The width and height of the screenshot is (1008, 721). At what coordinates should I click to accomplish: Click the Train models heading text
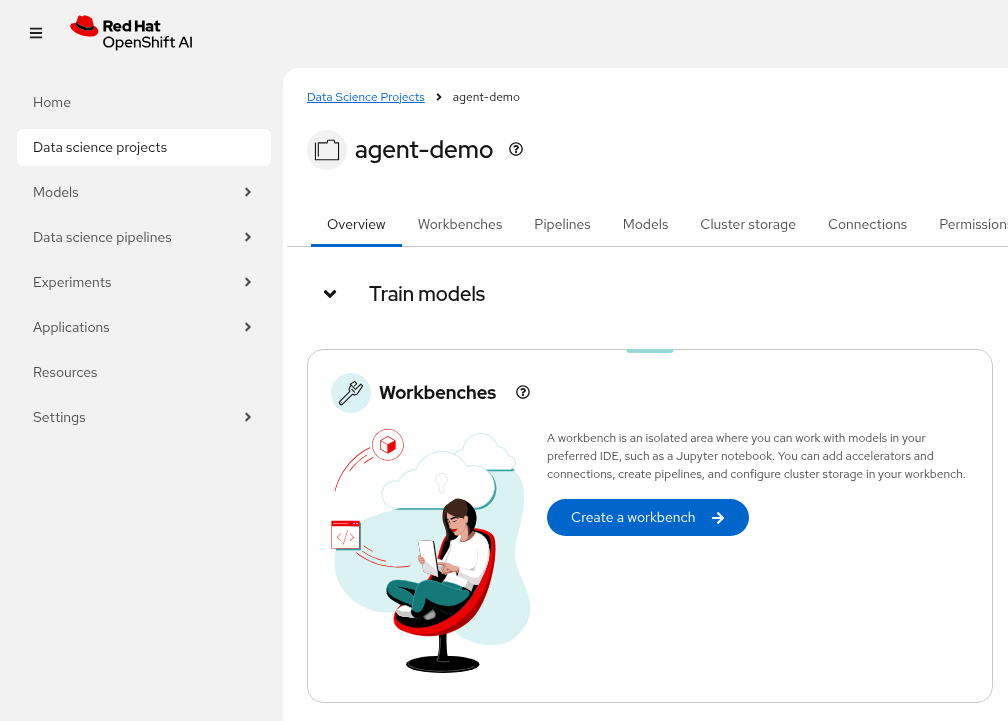tap(427, 294)
